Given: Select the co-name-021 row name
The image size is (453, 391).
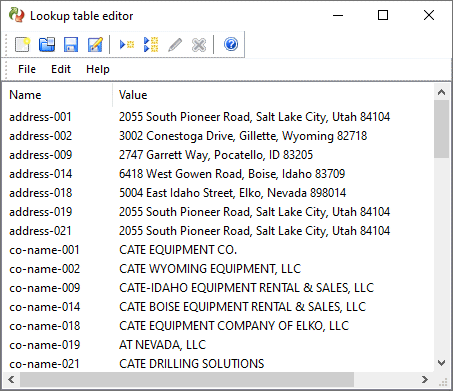Looking at the screenshot, I should coord(44,364).
